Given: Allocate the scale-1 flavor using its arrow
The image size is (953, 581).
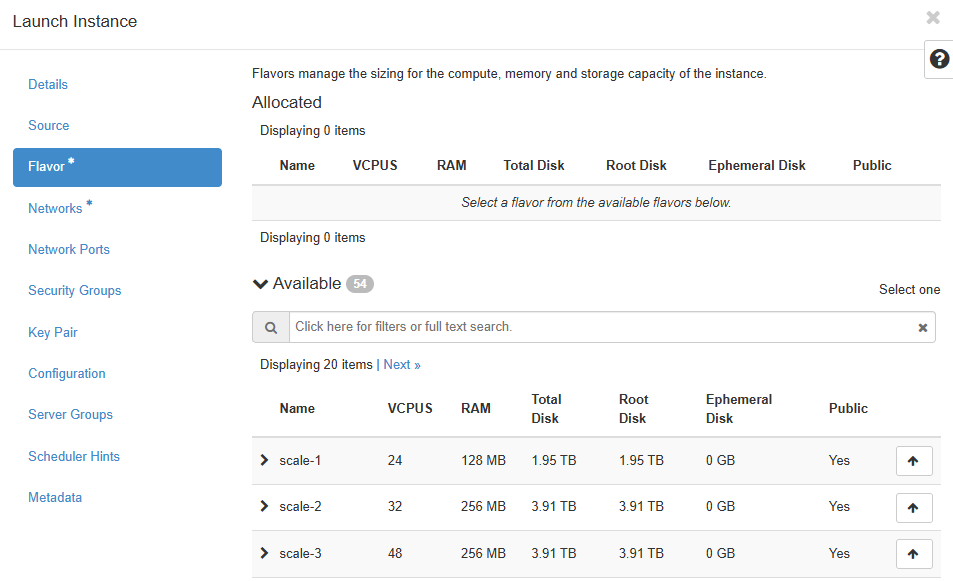Looking at the screenshot, I should (913, 460).
